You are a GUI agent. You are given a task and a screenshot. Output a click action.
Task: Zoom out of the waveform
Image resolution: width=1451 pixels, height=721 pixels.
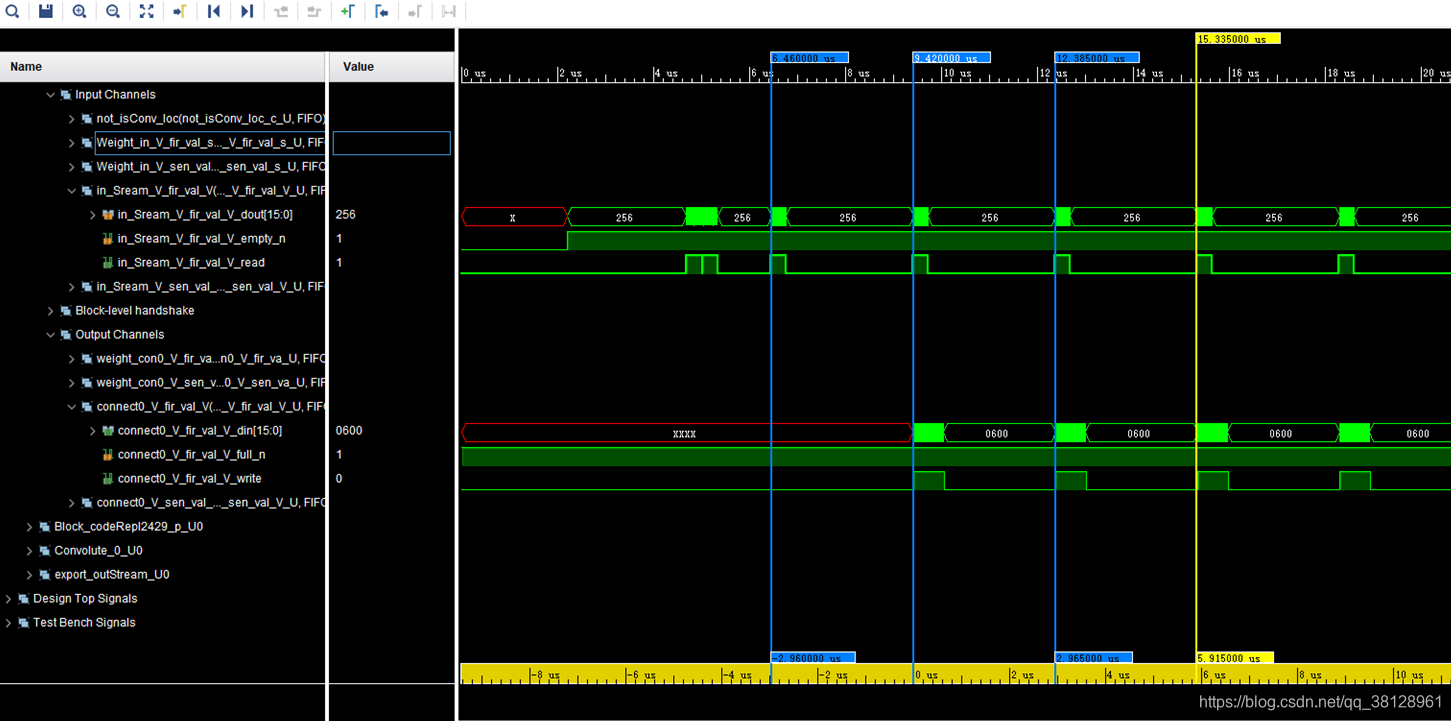pos(113,11)
